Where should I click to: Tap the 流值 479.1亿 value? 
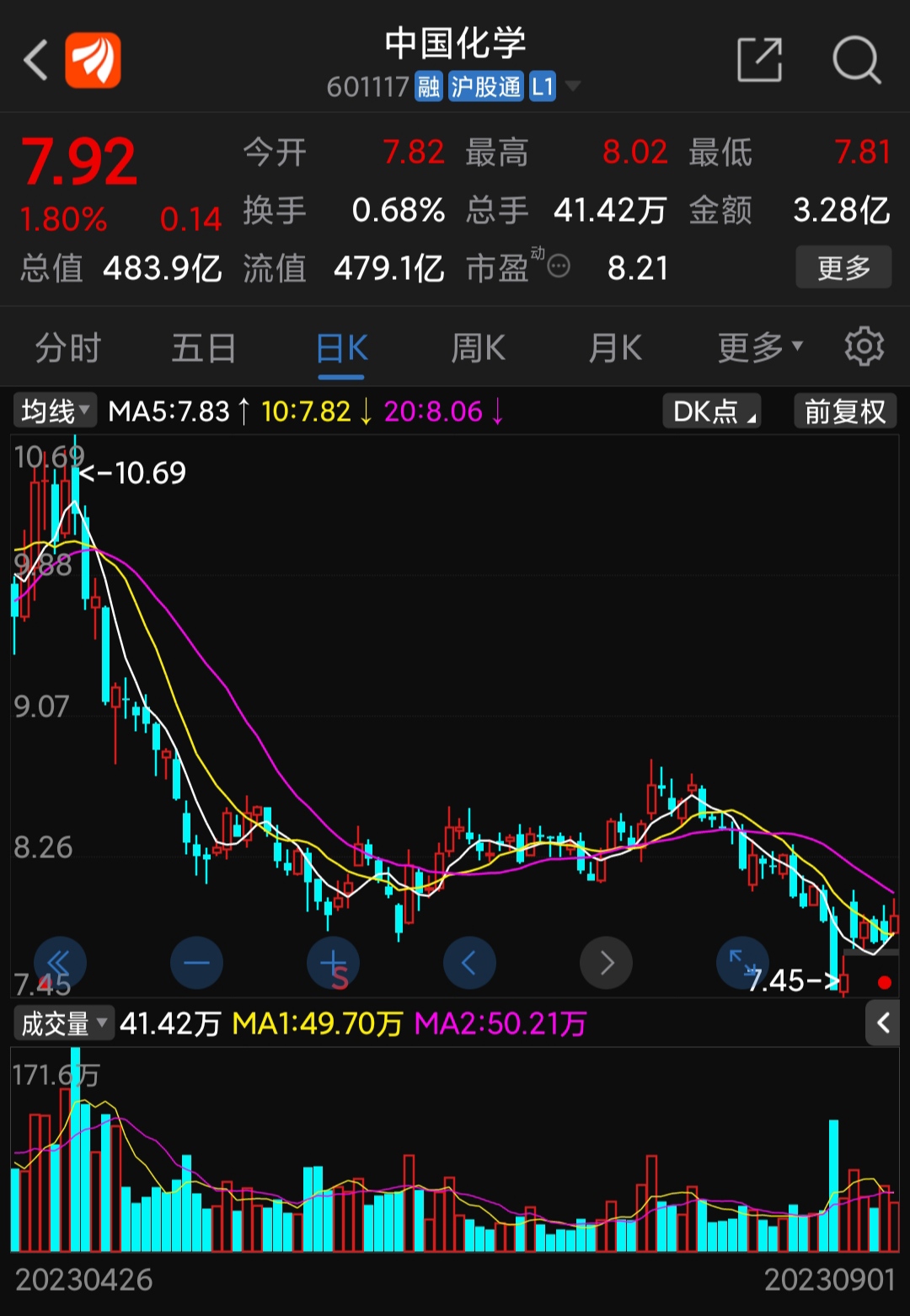click(x=389, y=268)
